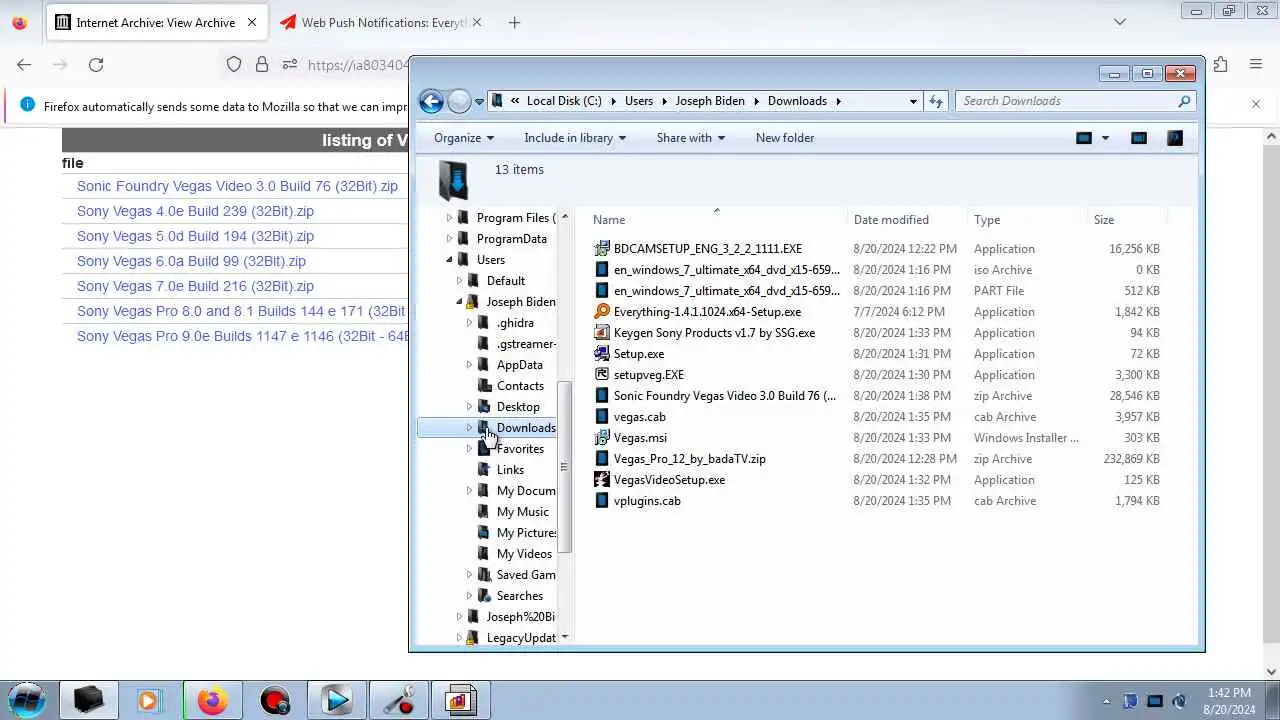
Task: Open the Firefox hamburger menu
Action: [x=1256, y=64]
